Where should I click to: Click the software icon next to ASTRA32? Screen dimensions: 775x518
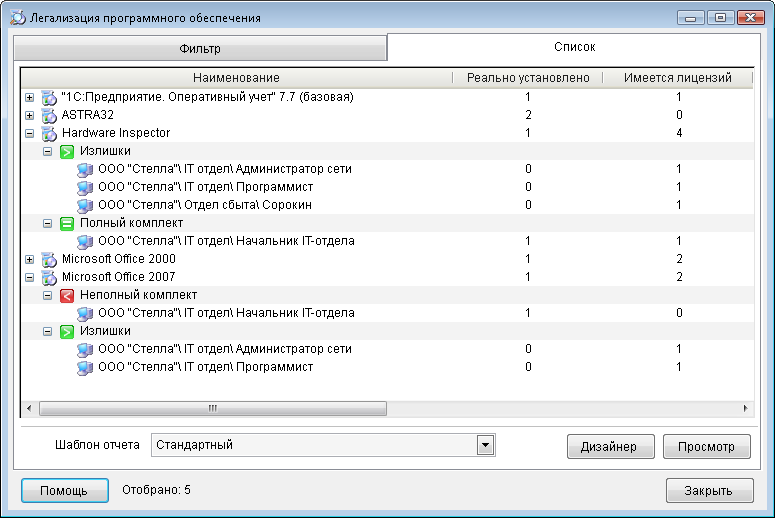[x=49, y=115]
